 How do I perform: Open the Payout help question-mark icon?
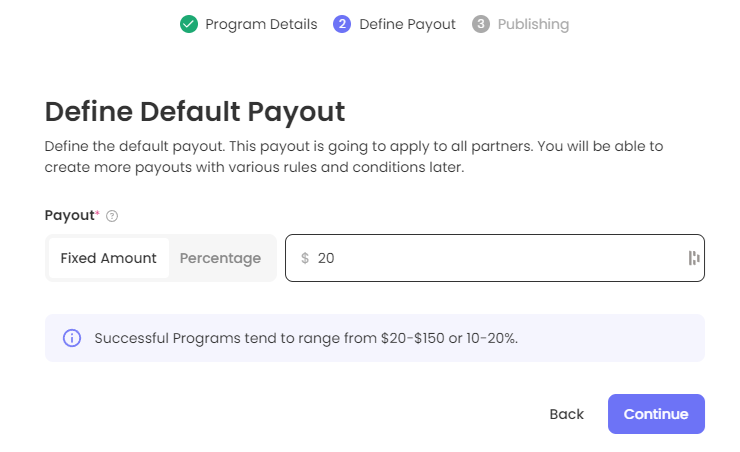(112, 216)
